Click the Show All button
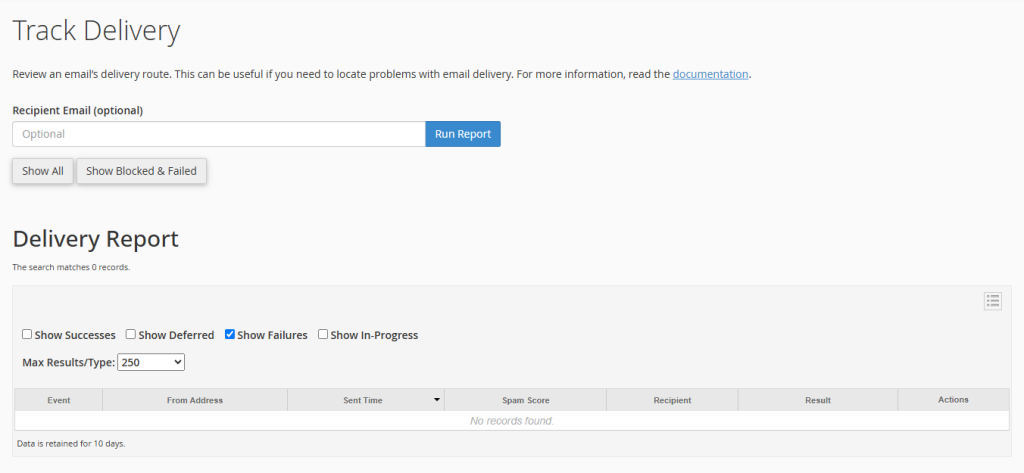The height and width of the screenshot is (473, 1024). click(x=43, y=171)
